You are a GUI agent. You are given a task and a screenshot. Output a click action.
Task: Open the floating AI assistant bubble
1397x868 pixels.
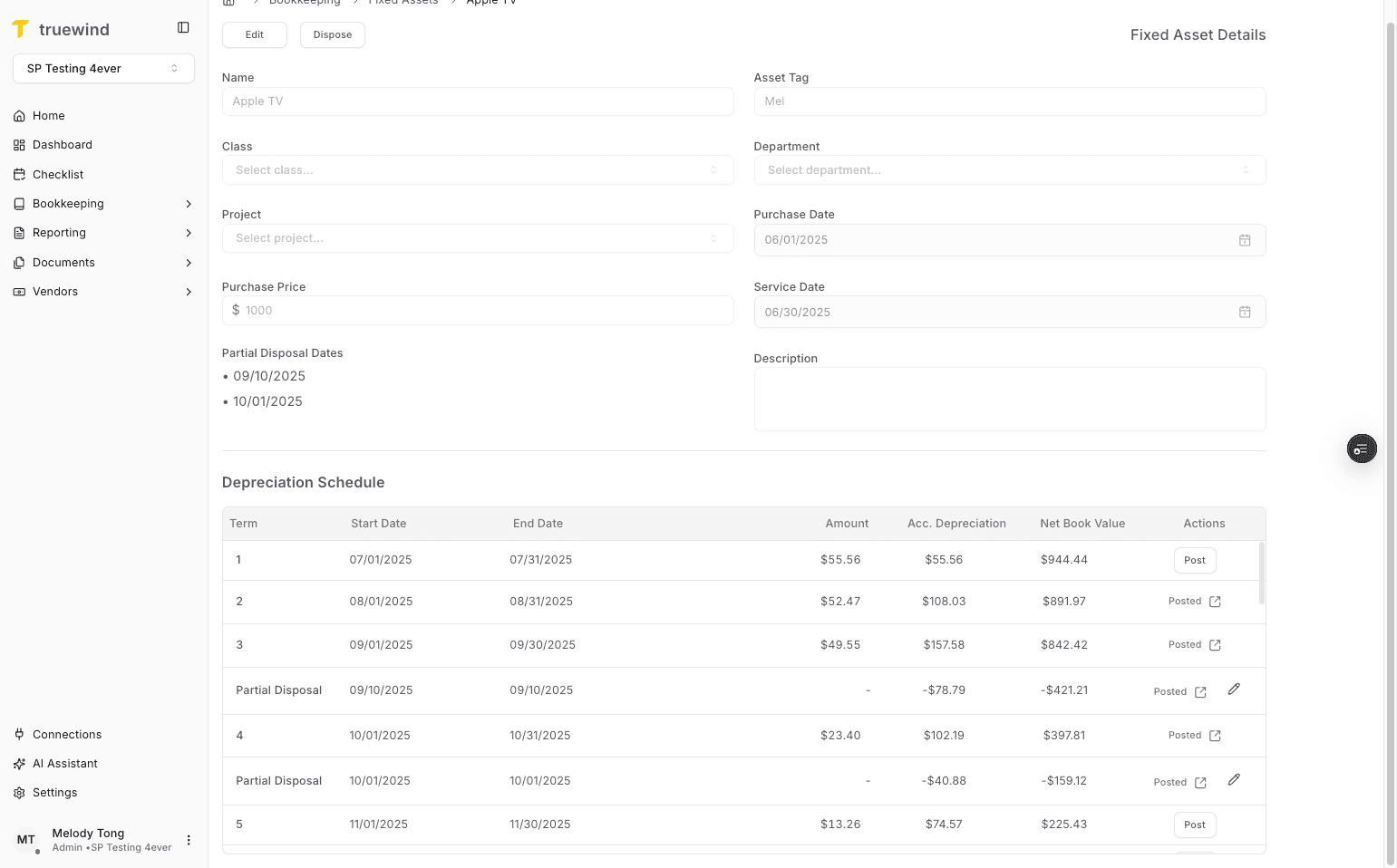(1361, 448)
